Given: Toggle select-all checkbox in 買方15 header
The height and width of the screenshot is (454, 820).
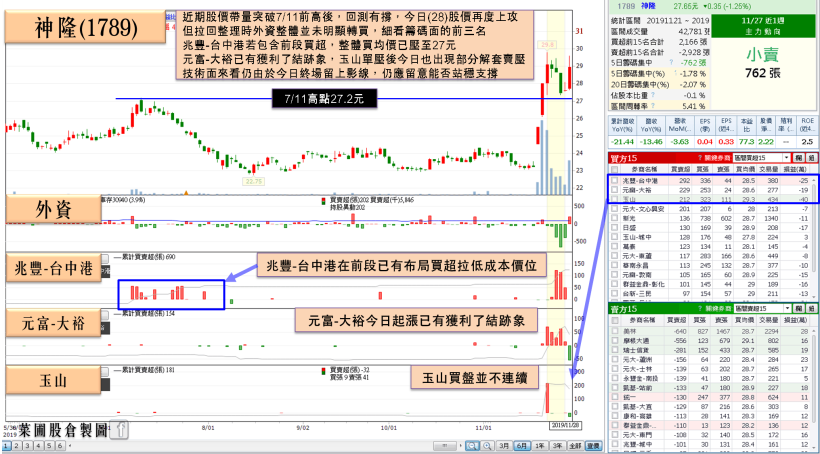Looking at the screenshot, I should click(614, 170).
